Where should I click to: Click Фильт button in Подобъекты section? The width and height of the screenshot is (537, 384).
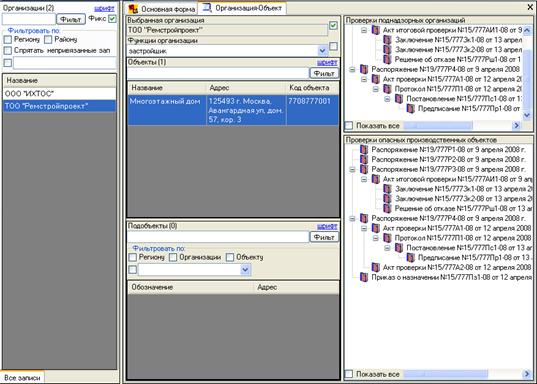(x=324, y=237)
